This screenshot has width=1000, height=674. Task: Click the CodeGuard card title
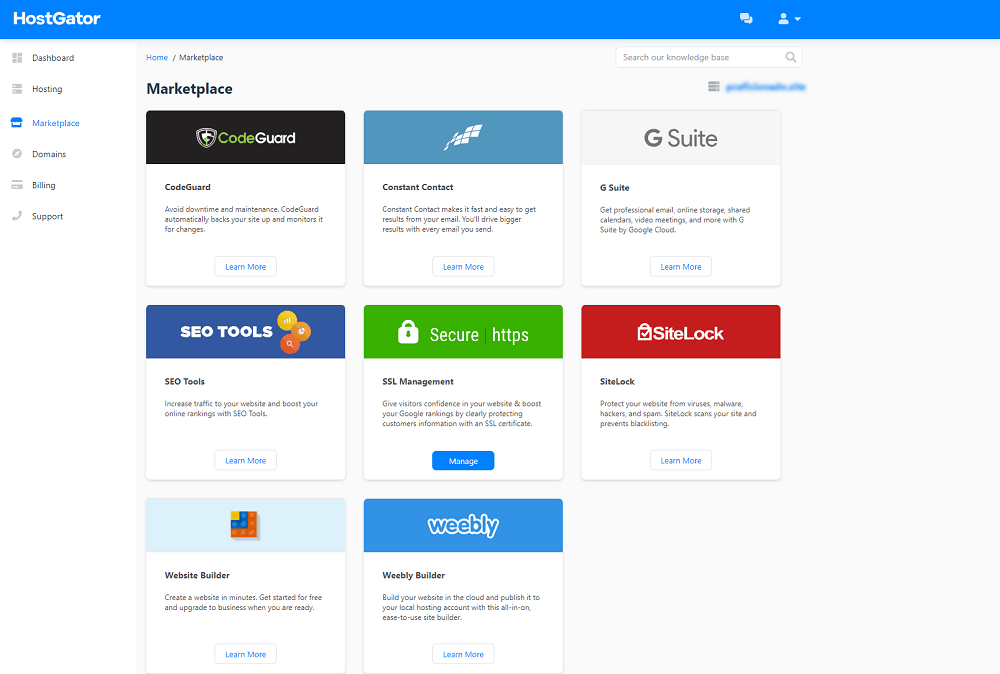point(188,187)
